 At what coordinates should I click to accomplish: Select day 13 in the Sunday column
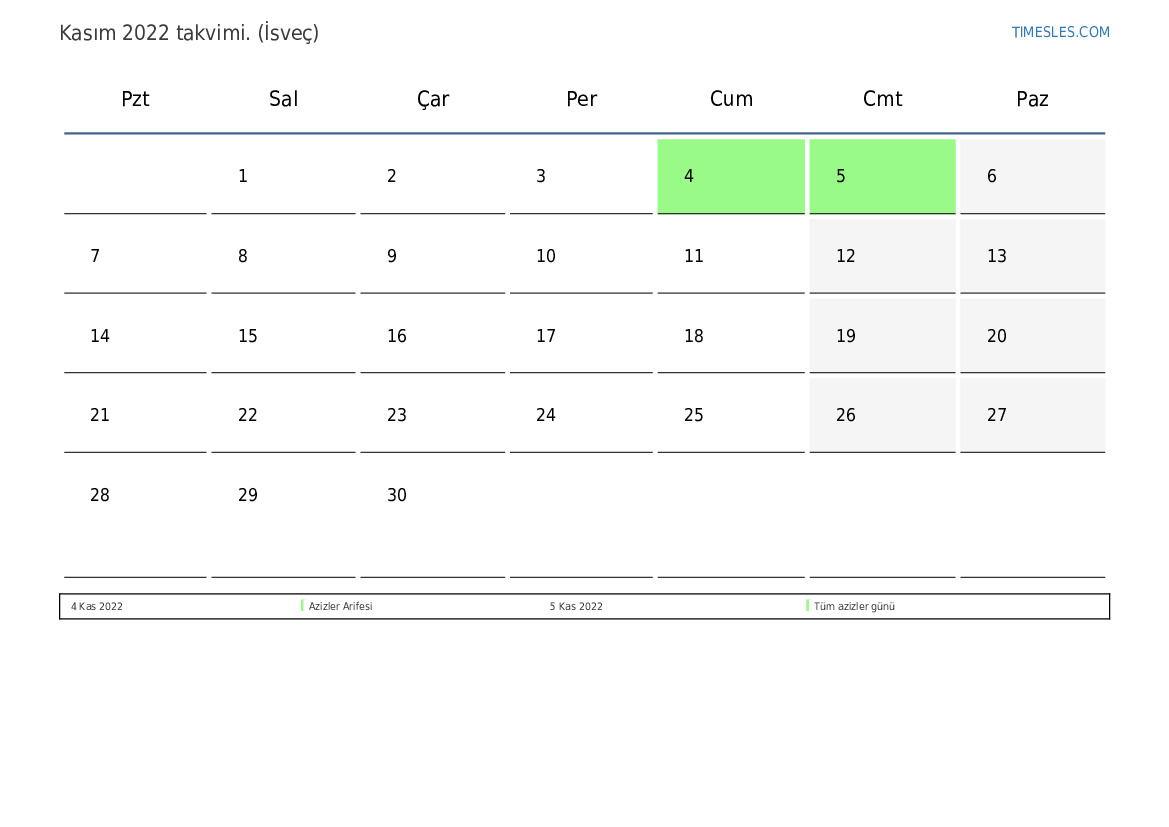click(x=997, y=256)
